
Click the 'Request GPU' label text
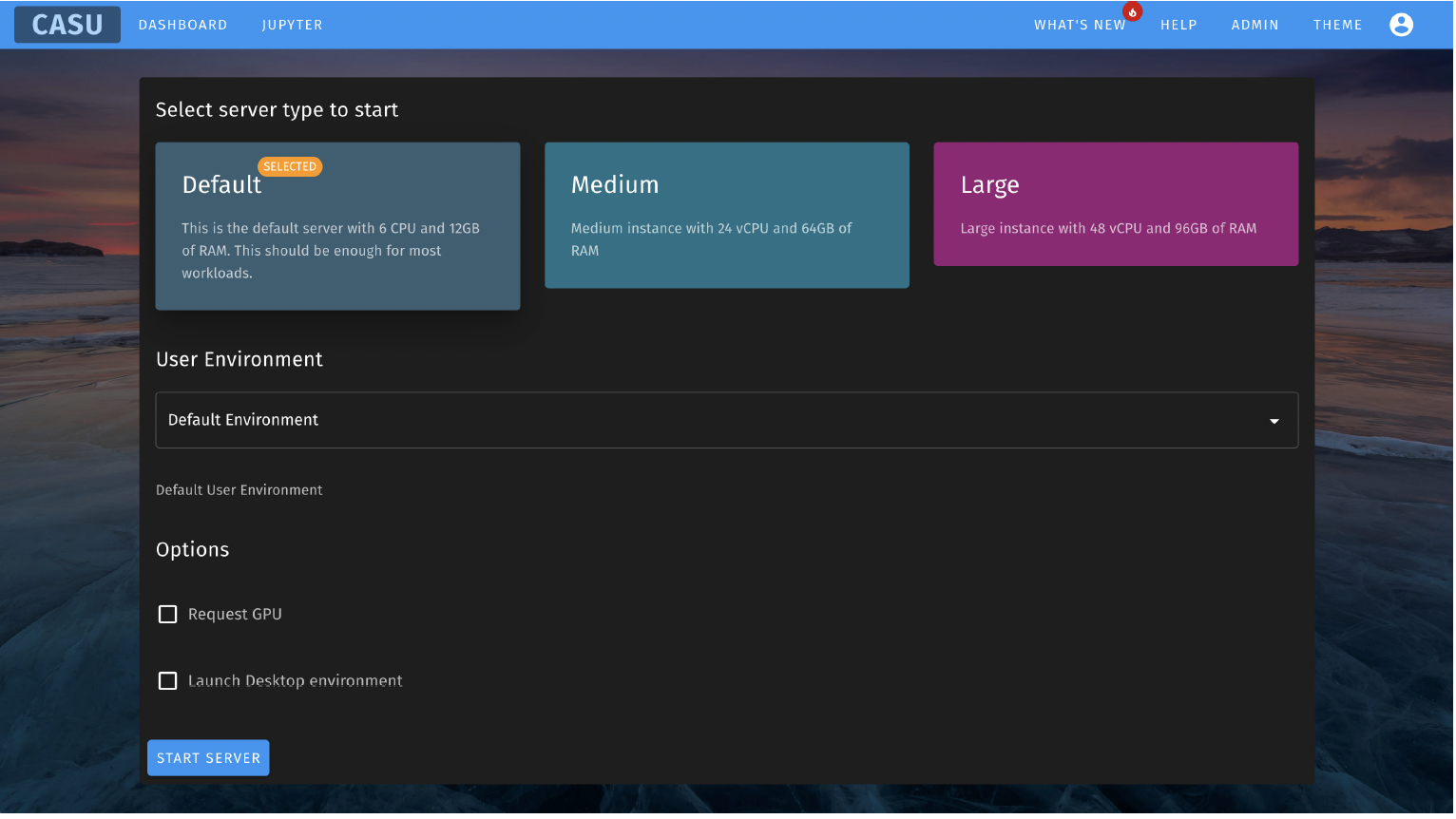tap(236, 616)
